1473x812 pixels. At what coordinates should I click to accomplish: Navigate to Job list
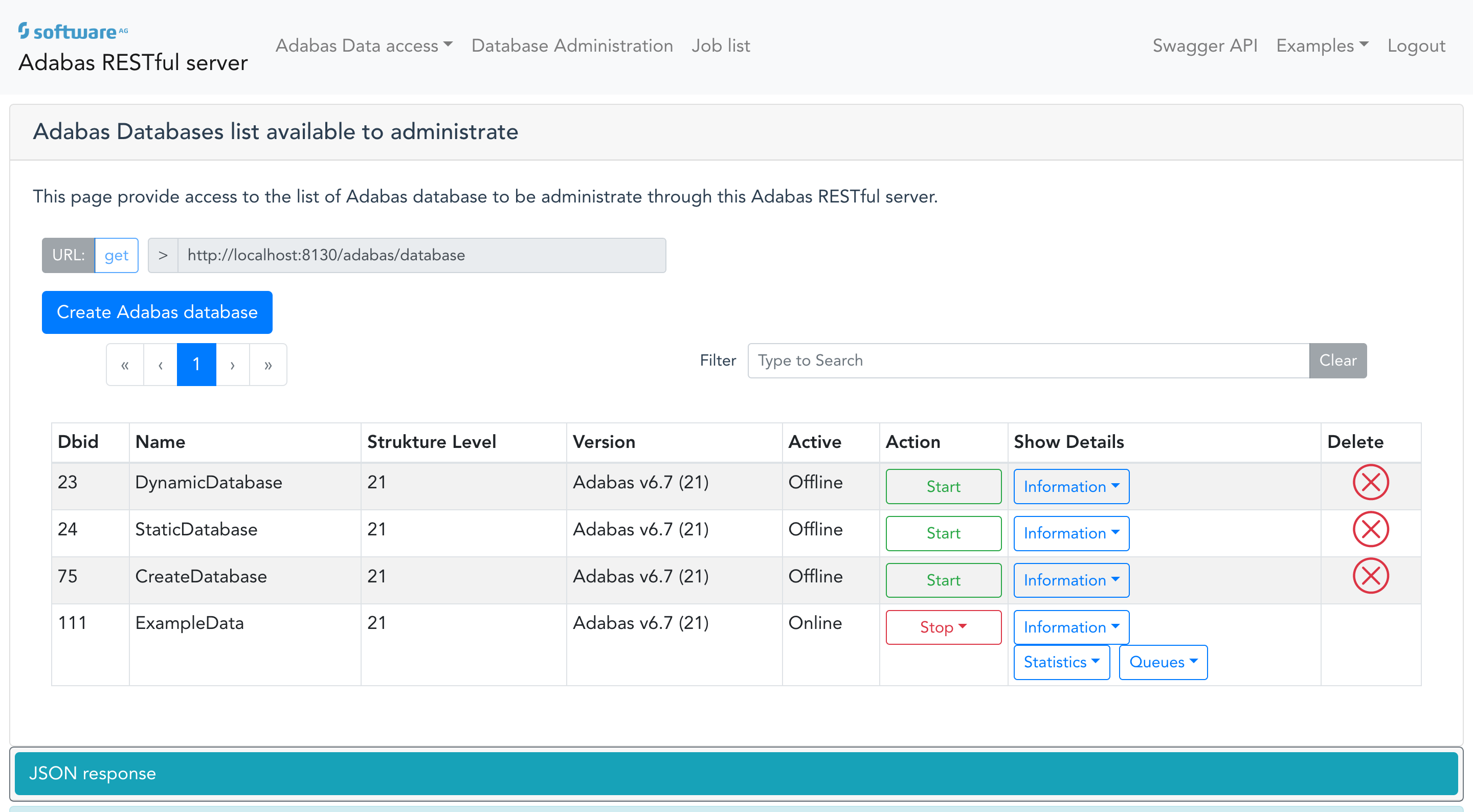pyautogui.click(x=721, y=46)
